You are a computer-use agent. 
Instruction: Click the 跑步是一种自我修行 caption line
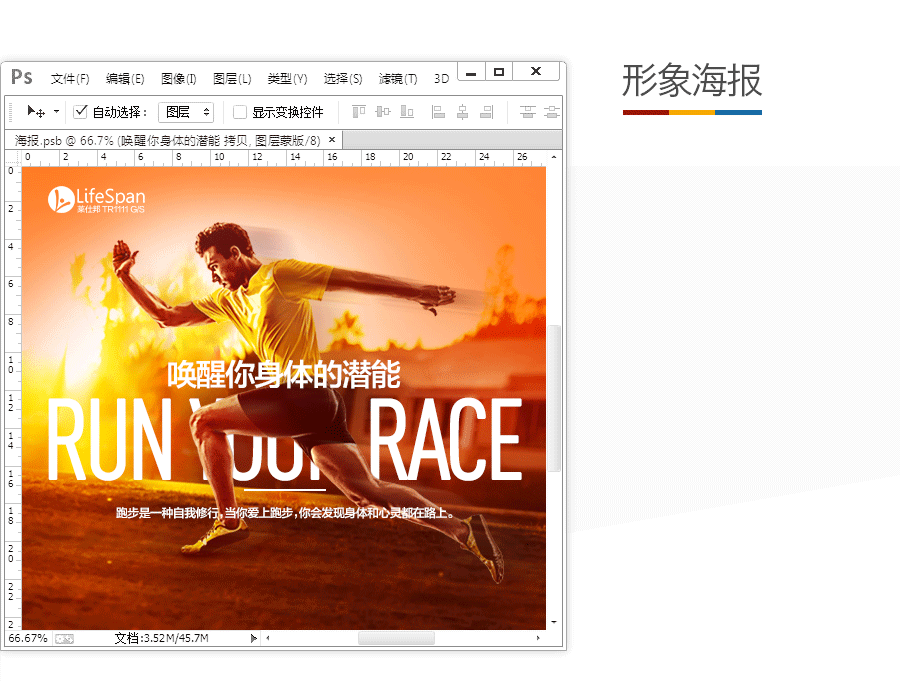[x=285, y=513]
